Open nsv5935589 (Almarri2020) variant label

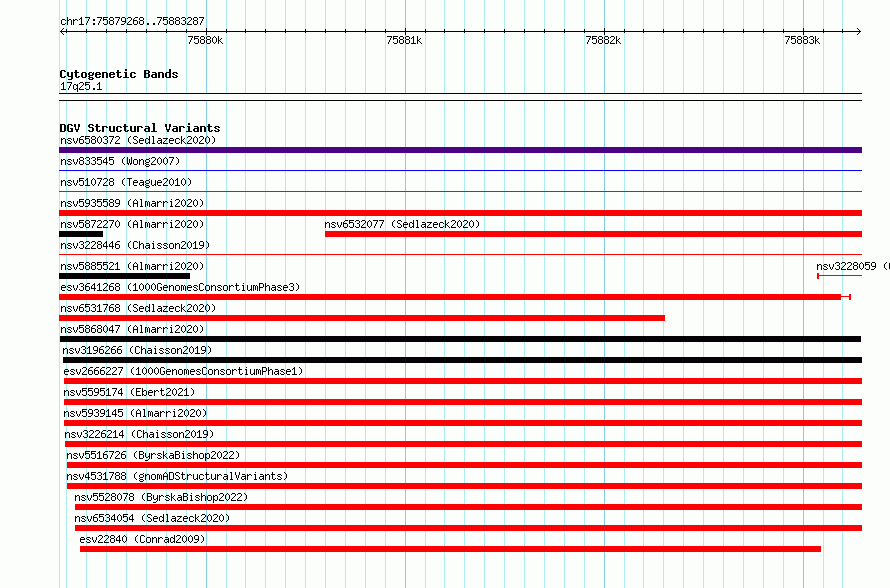pyautogui.click(x=132, y=203)
